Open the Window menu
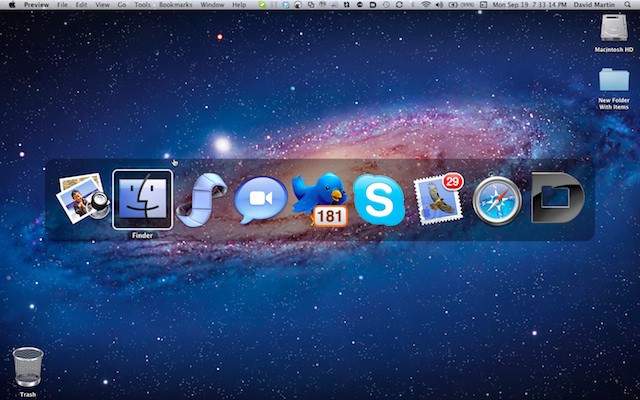The width and height of the screenshot is (640, 400). coord(212,5)
